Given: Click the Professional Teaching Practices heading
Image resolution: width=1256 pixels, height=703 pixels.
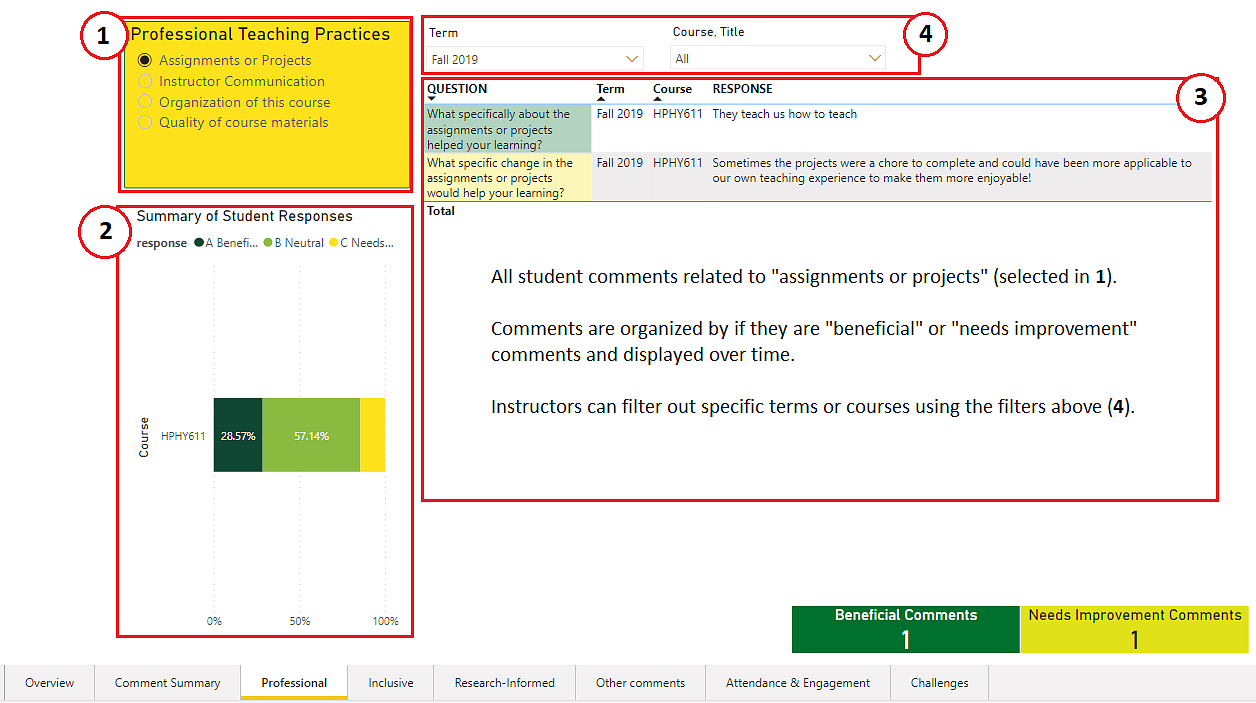Looking at the screenshot, I should click(x=260, y=34).
